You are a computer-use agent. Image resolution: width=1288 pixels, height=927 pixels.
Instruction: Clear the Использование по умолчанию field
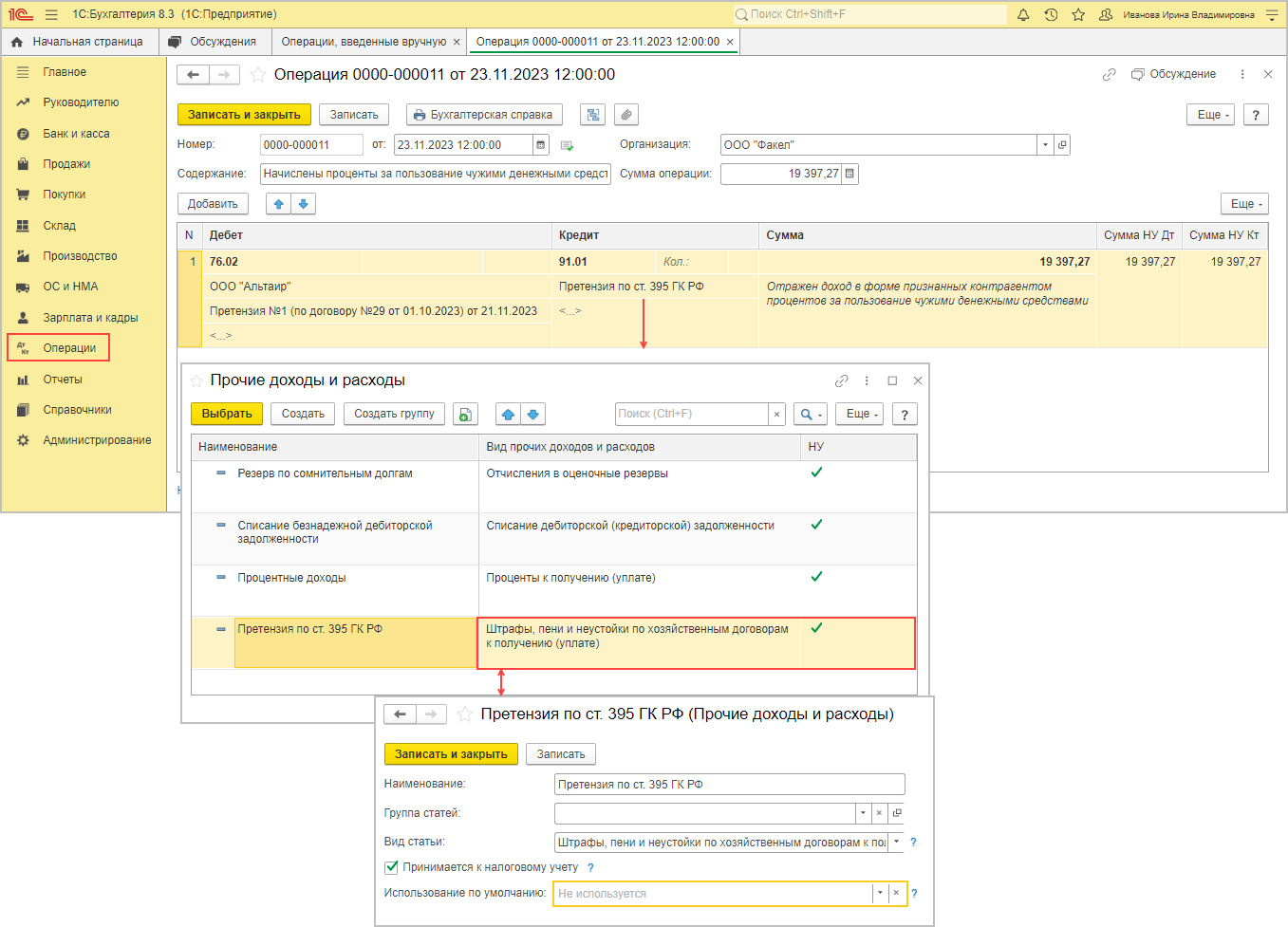(896, 894)
